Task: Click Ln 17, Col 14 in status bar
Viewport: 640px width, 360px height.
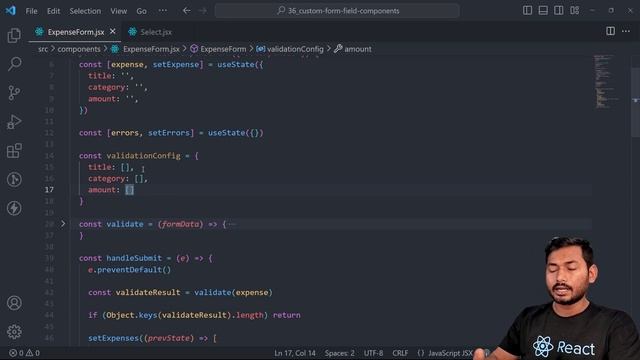Action: (x=295, y=353)
